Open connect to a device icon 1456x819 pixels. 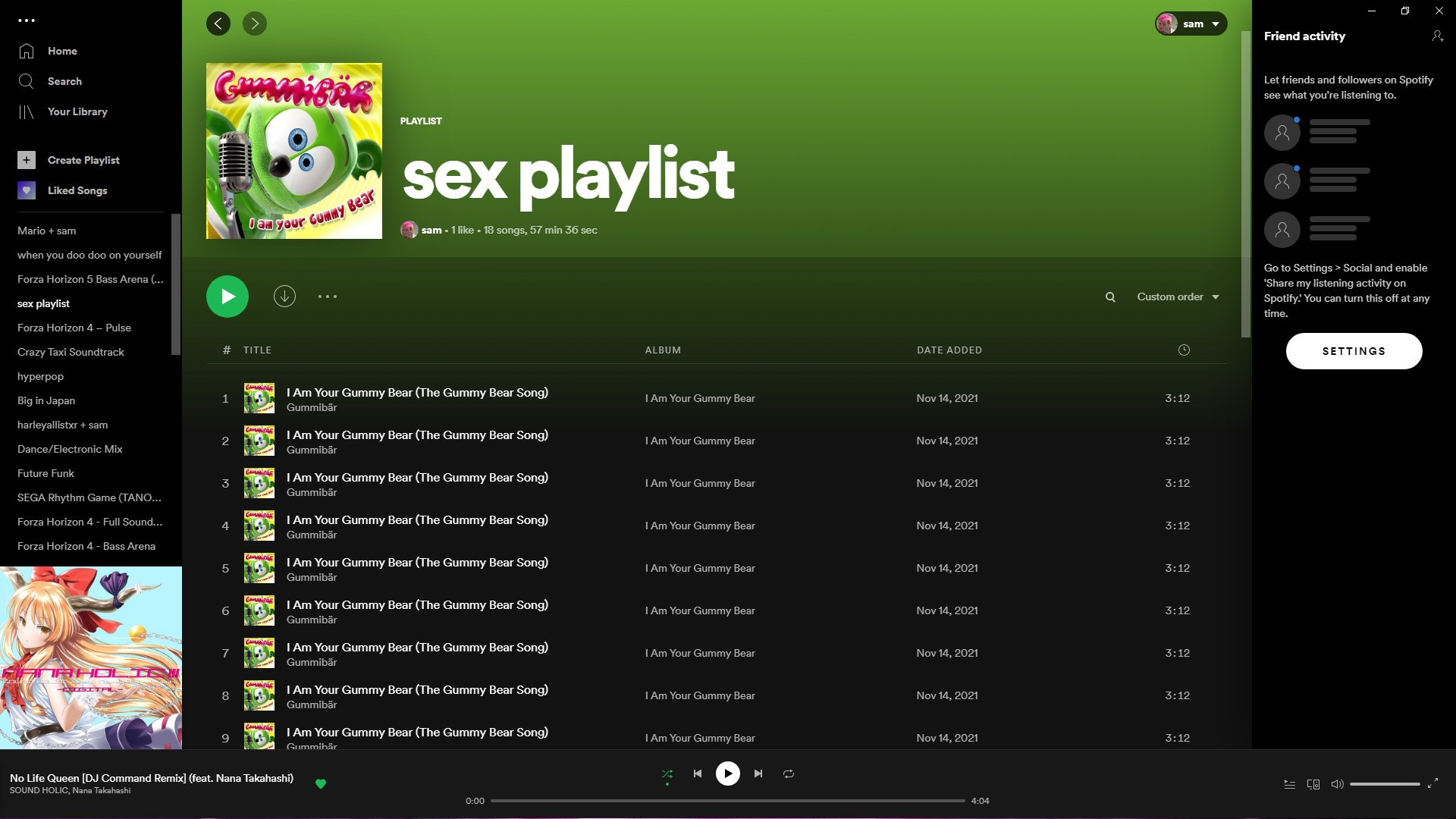pyautogui.click(x=1313, y=784)
